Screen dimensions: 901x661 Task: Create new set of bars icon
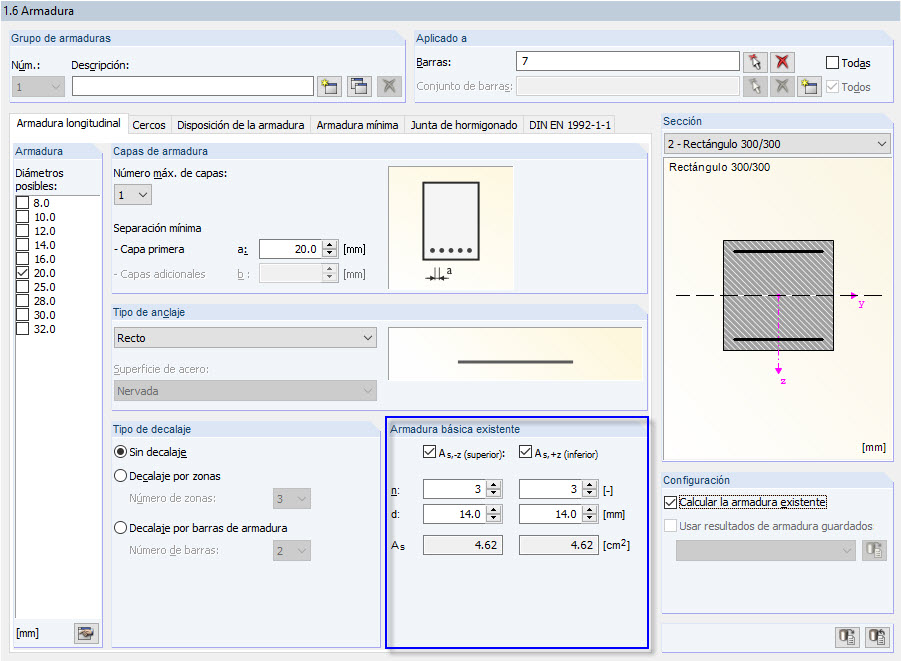809,87
